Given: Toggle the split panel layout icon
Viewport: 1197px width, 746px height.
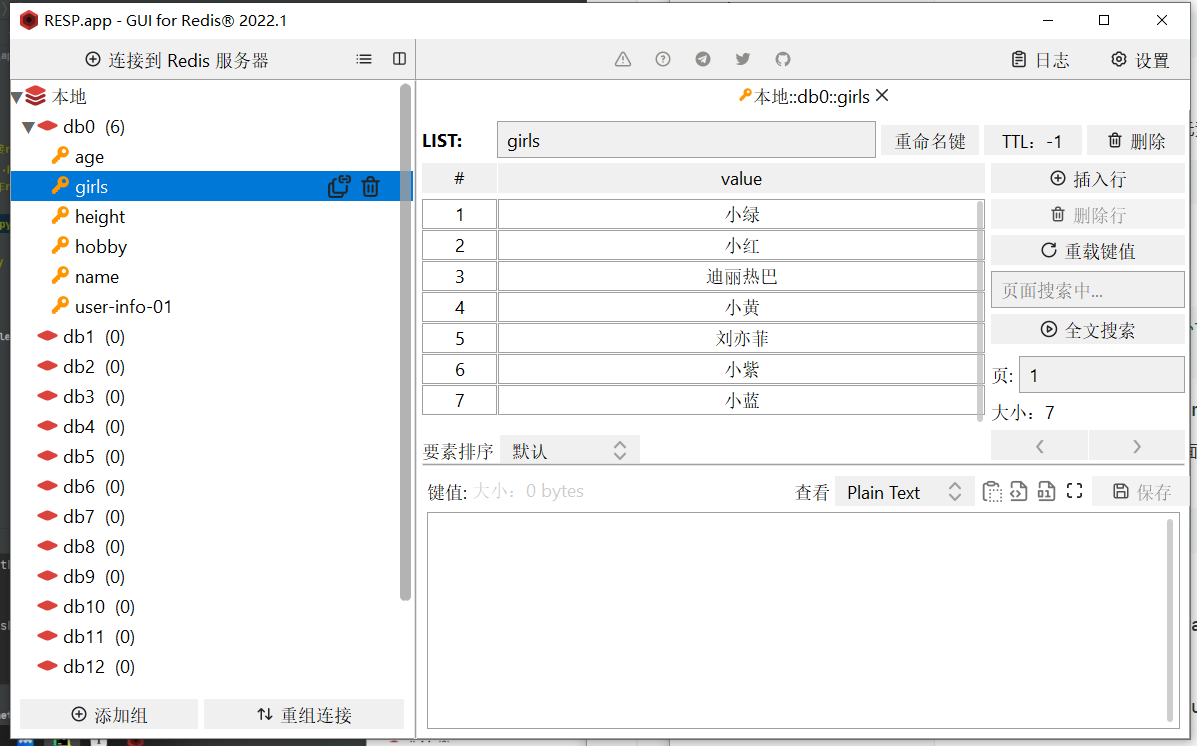Looking at the screenshot, I should click(399, 60).
